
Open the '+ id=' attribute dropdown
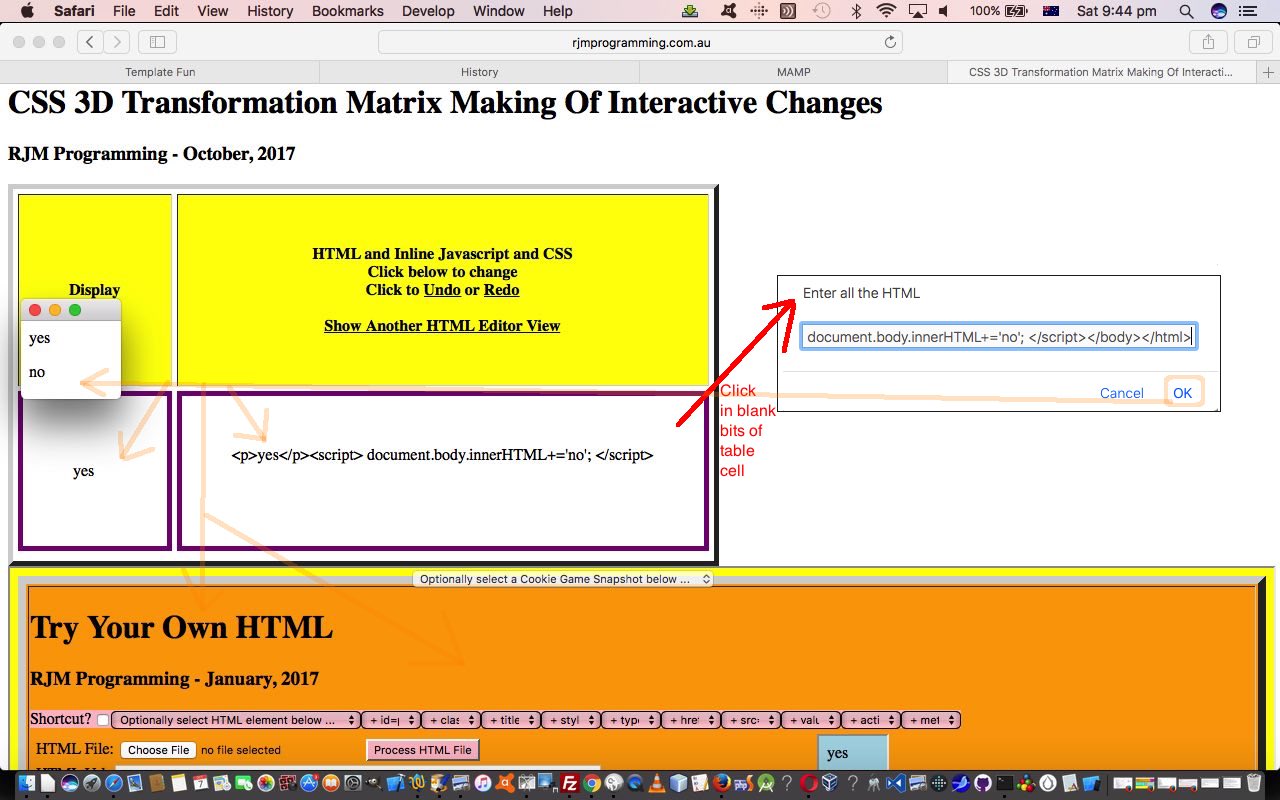click(x=391, y=720)
